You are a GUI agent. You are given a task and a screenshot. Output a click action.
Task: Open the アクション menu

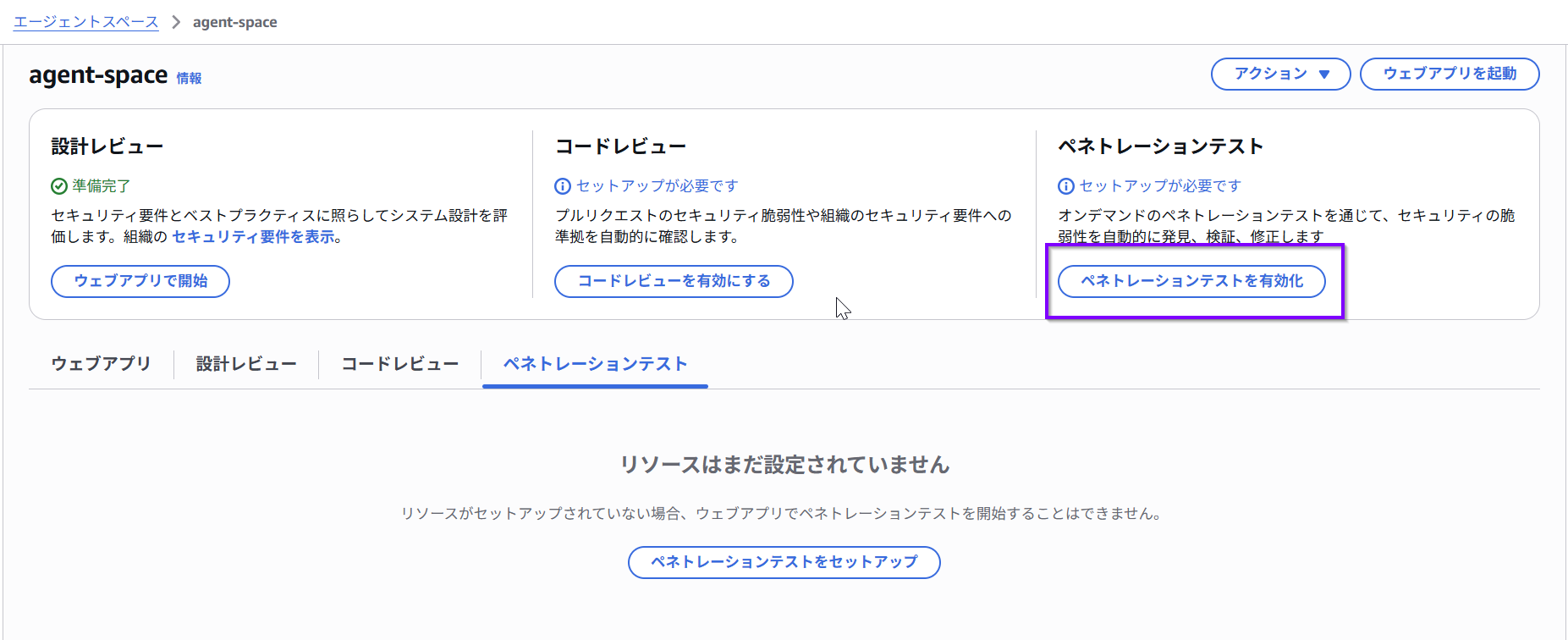pos(1280,74)
